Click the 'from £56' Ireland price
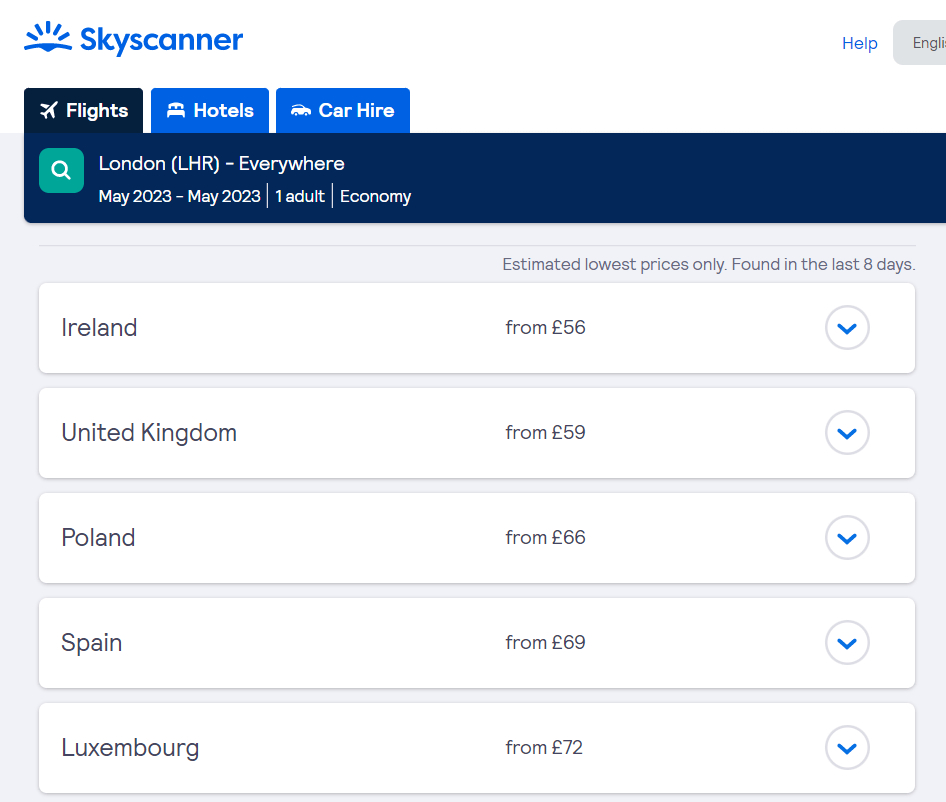Screen dimensions: 946x802 click(545, 327)
